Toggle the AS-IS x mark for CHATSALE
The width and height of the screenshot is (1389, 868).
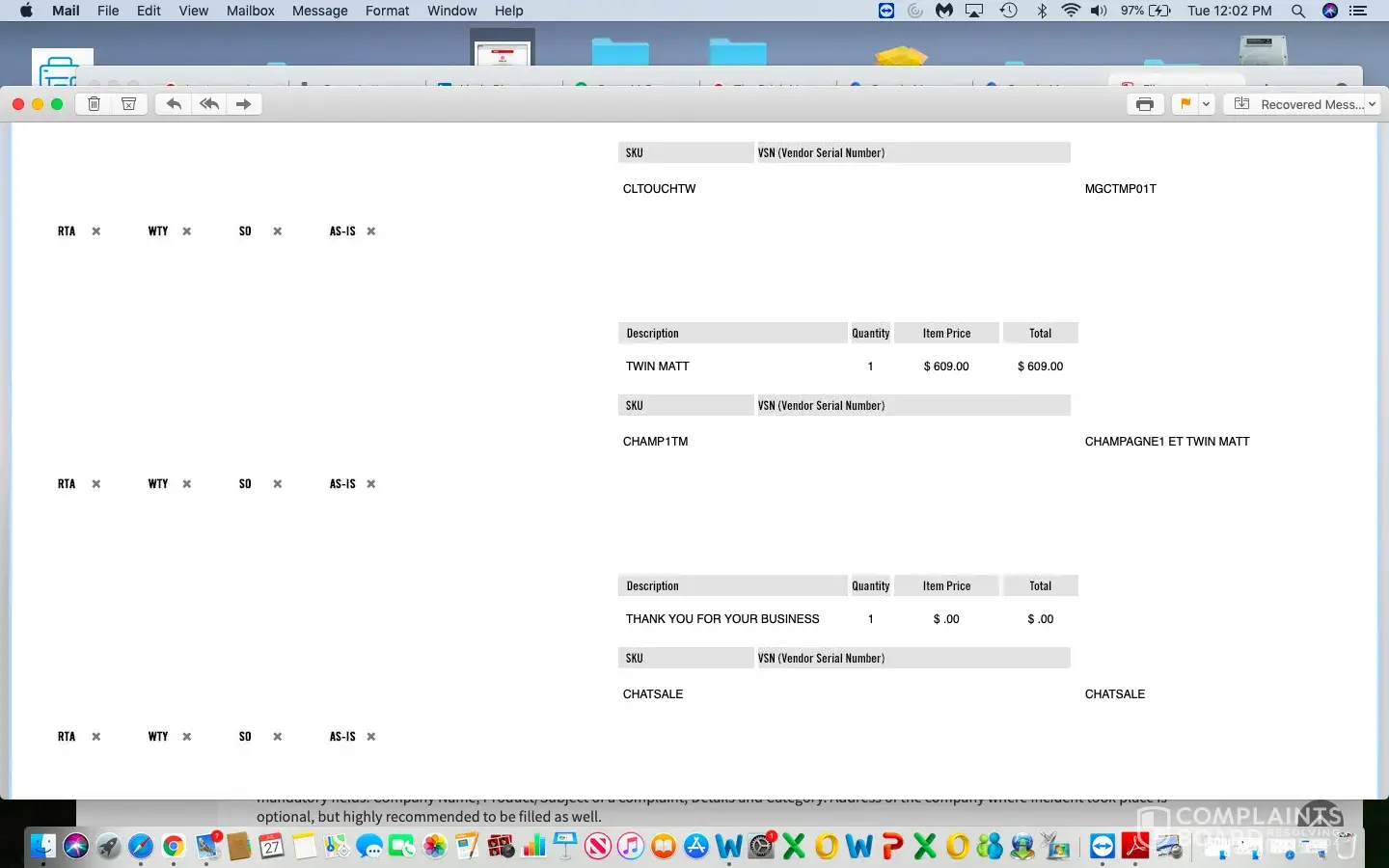[371, 737]
